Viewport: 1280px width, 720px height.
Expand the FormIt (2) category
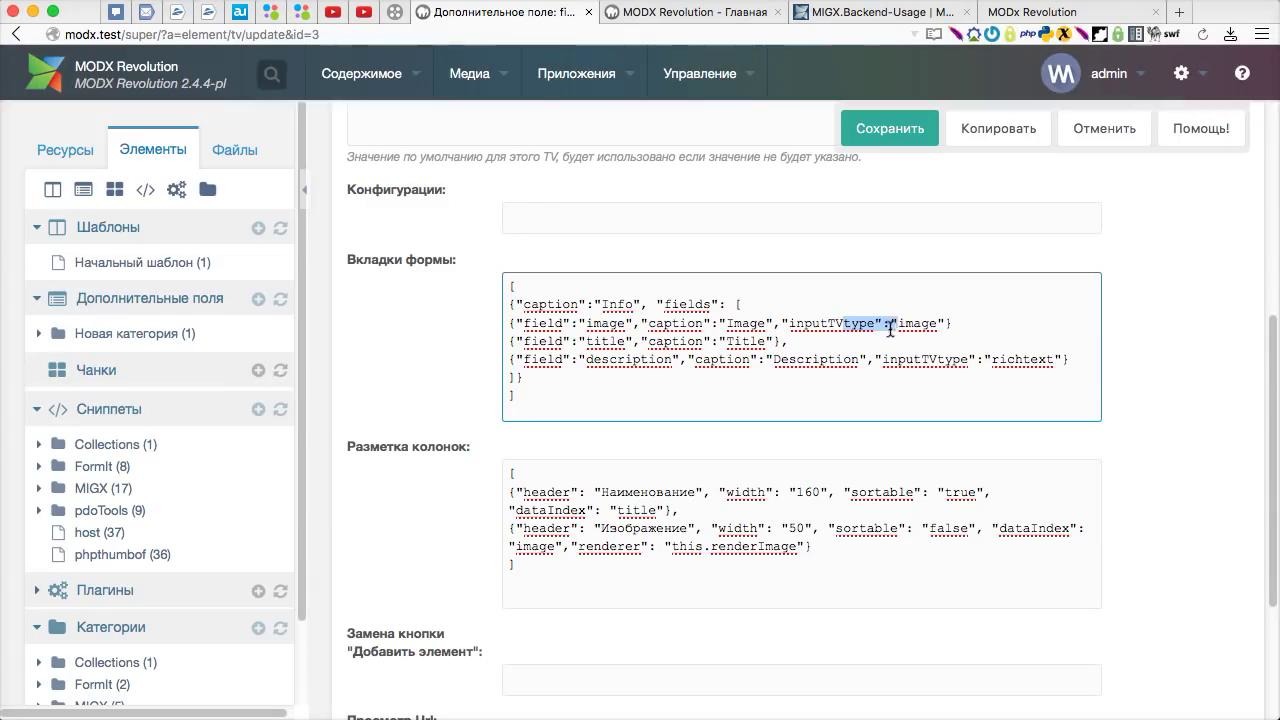[38, 685]
